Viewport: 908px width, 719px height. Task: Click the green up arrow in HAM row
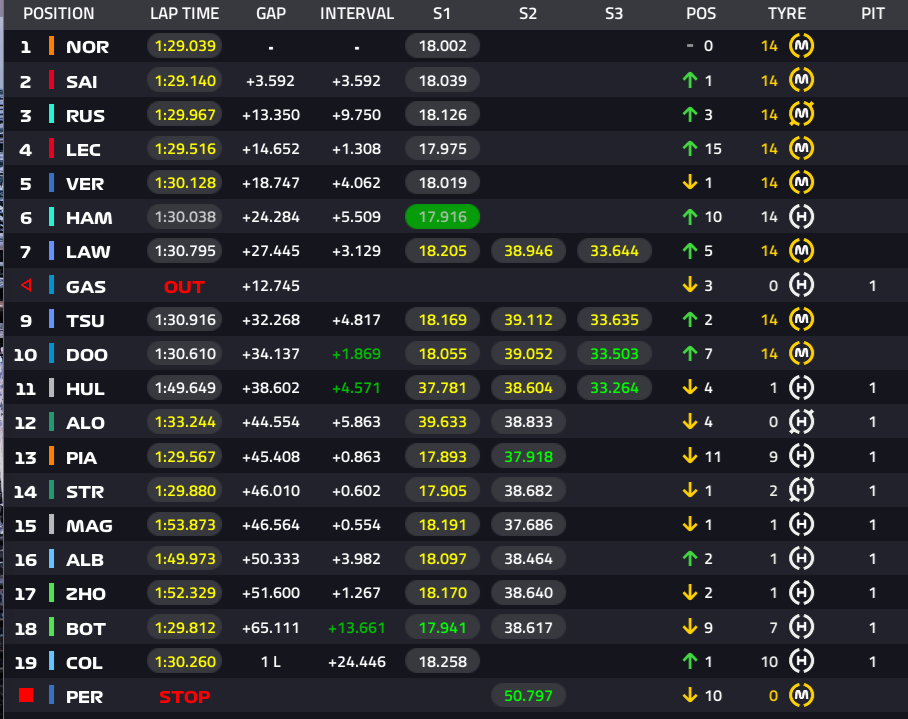click(690, 217)
